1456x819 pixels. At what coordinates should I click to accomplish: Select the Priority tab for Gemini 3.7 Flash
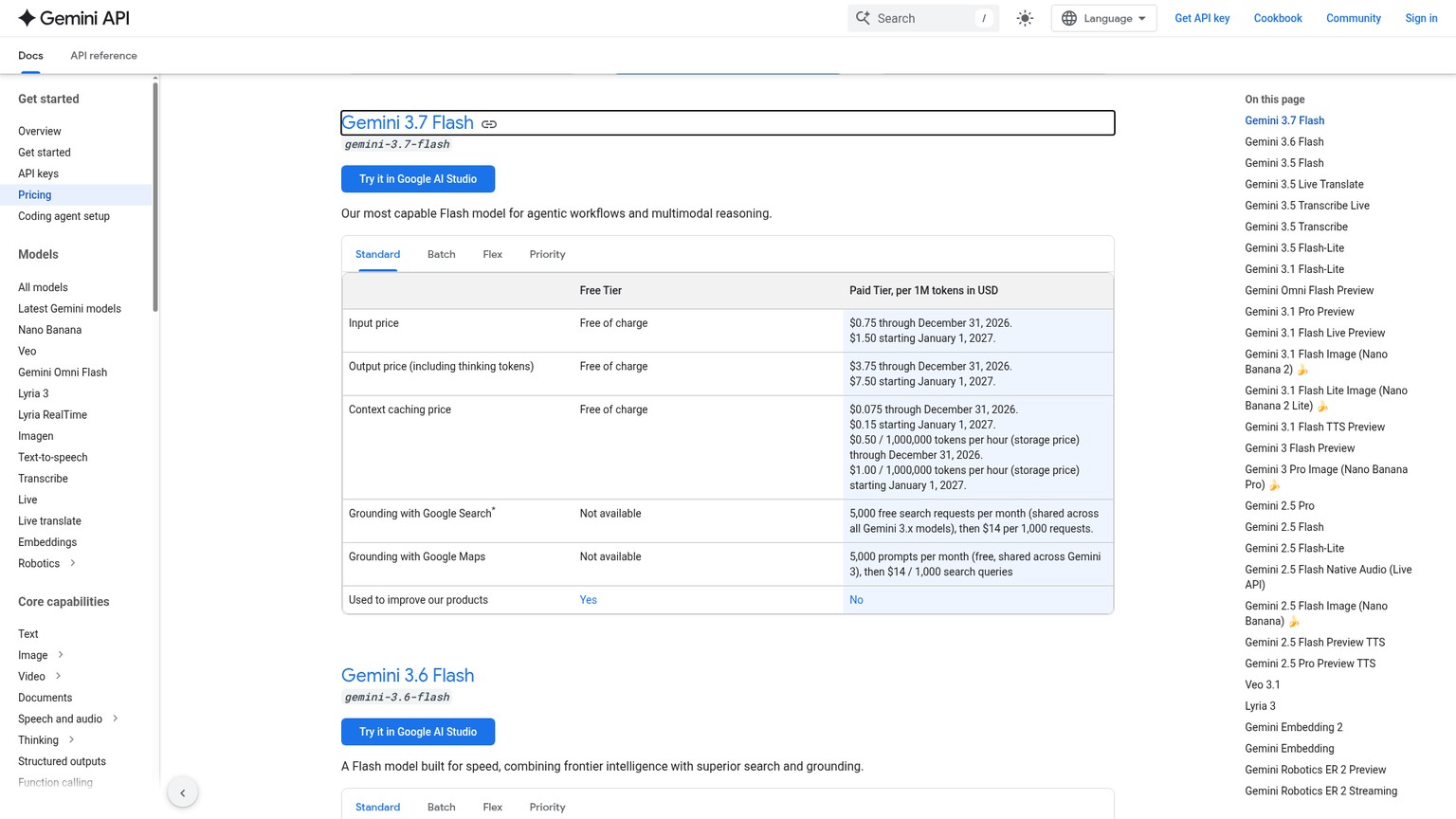point(547,254)
